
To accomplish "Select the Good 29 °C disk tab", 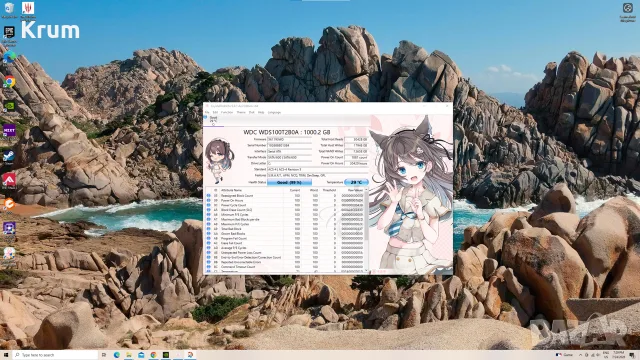I will (213, 120).
